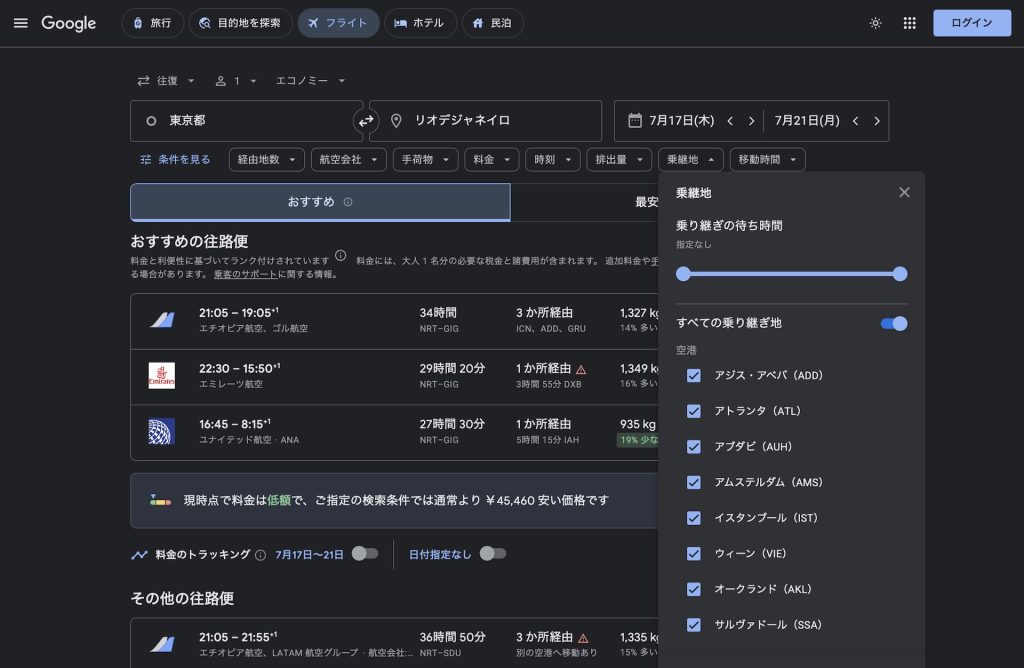Image resolution: width=1024 pixels, height=668 pixels.
Task: Open the エコノミー cabin class dropdown
Action: tap(310, 81)
